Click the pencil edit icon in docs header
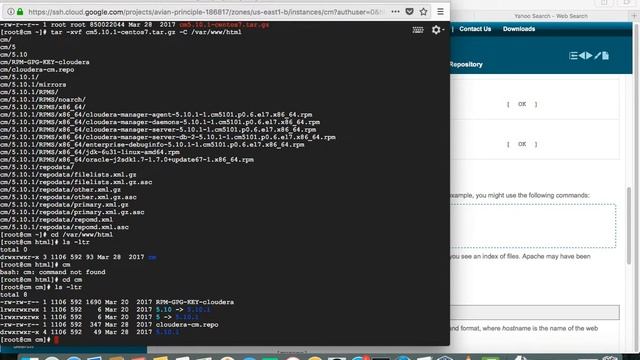 click(598, 56)
